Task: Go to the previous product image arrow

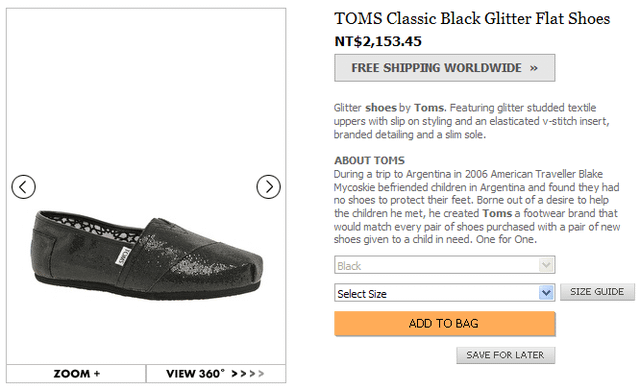Action: pyautogui.click(x=24, y=187)
